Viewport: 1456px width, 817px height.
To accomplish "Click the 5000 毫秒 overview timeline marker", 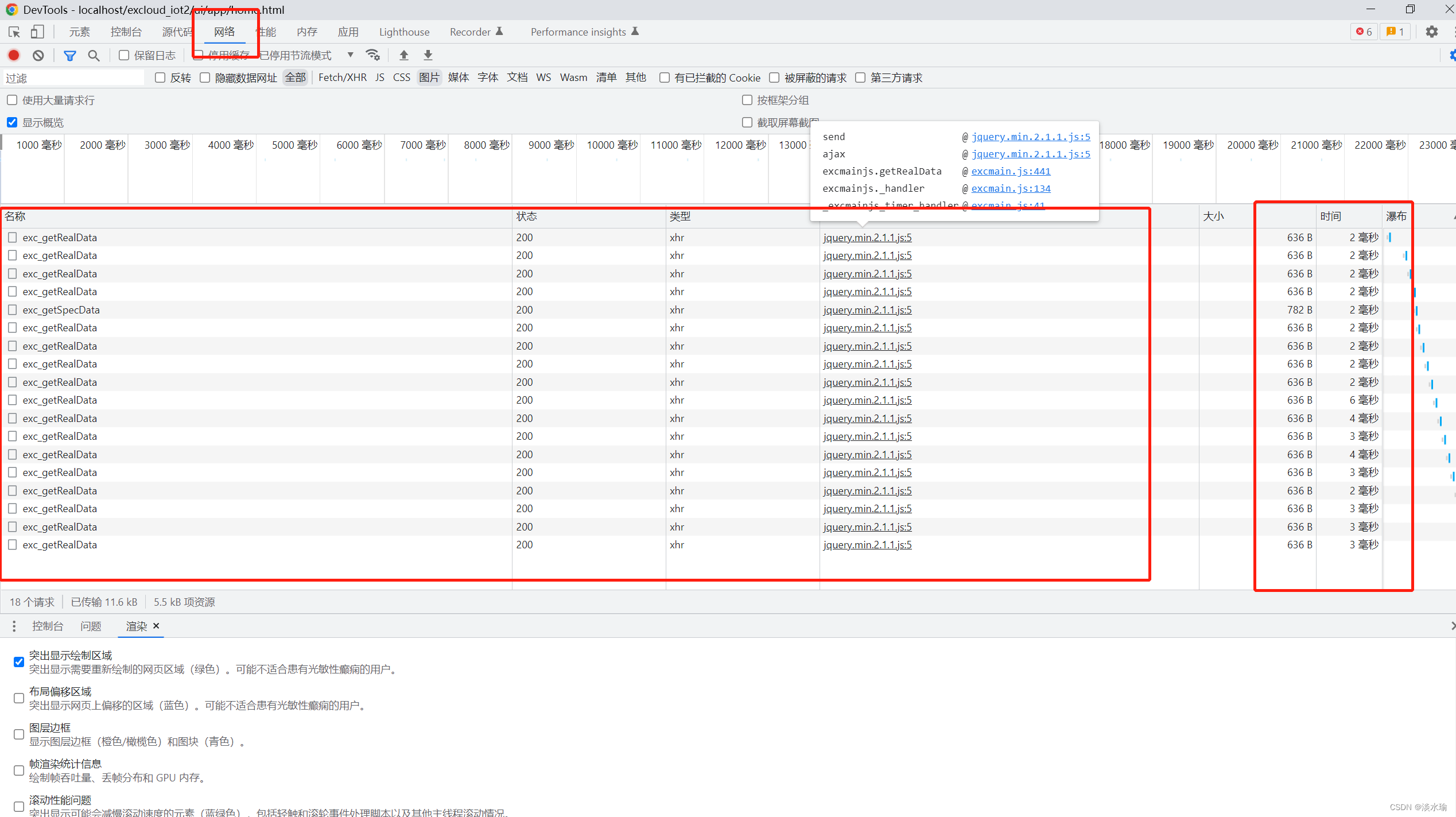I will click(294, 145).
